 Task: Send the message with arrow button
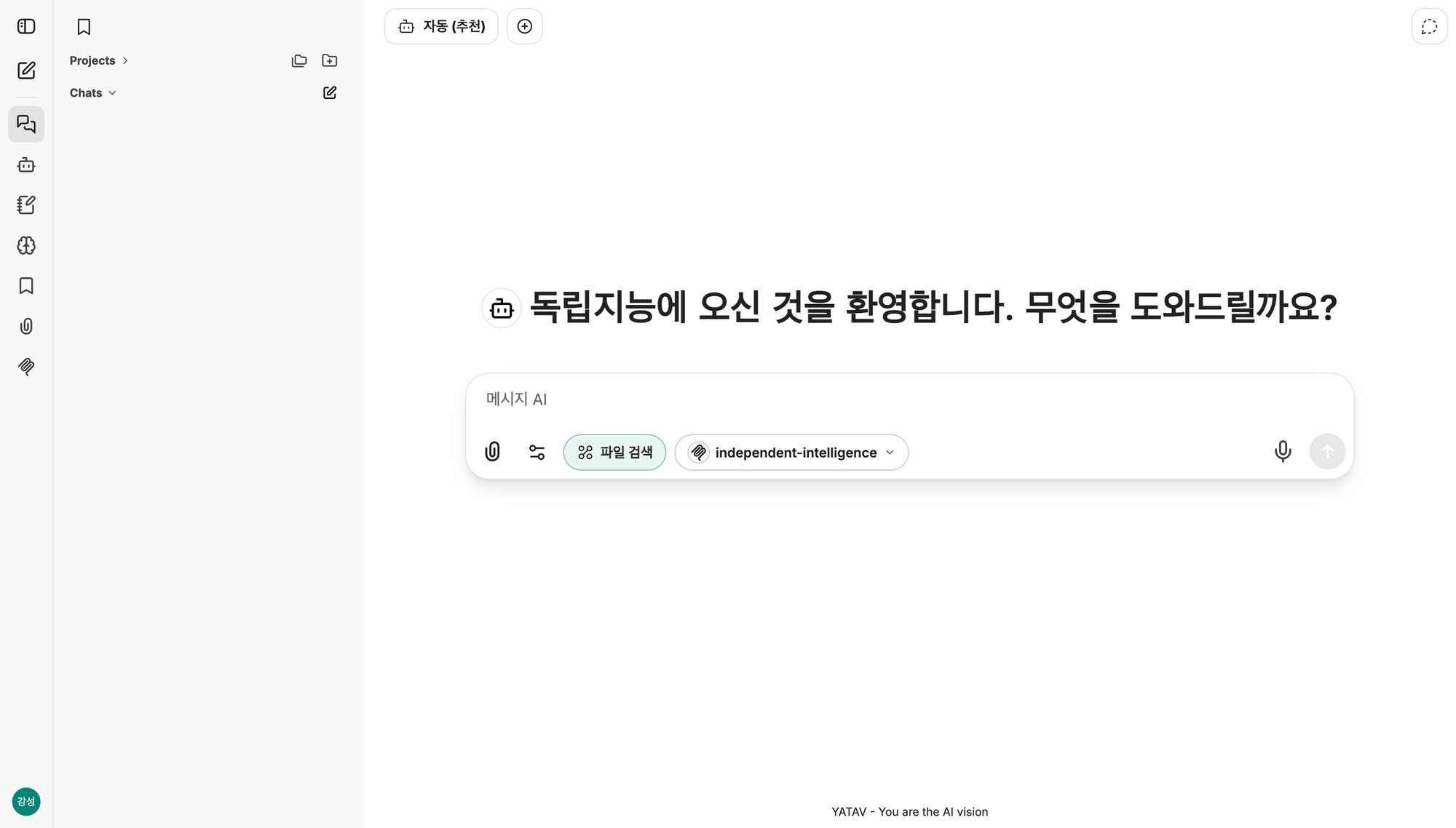pyautogui.click(x=1327, y=452)
